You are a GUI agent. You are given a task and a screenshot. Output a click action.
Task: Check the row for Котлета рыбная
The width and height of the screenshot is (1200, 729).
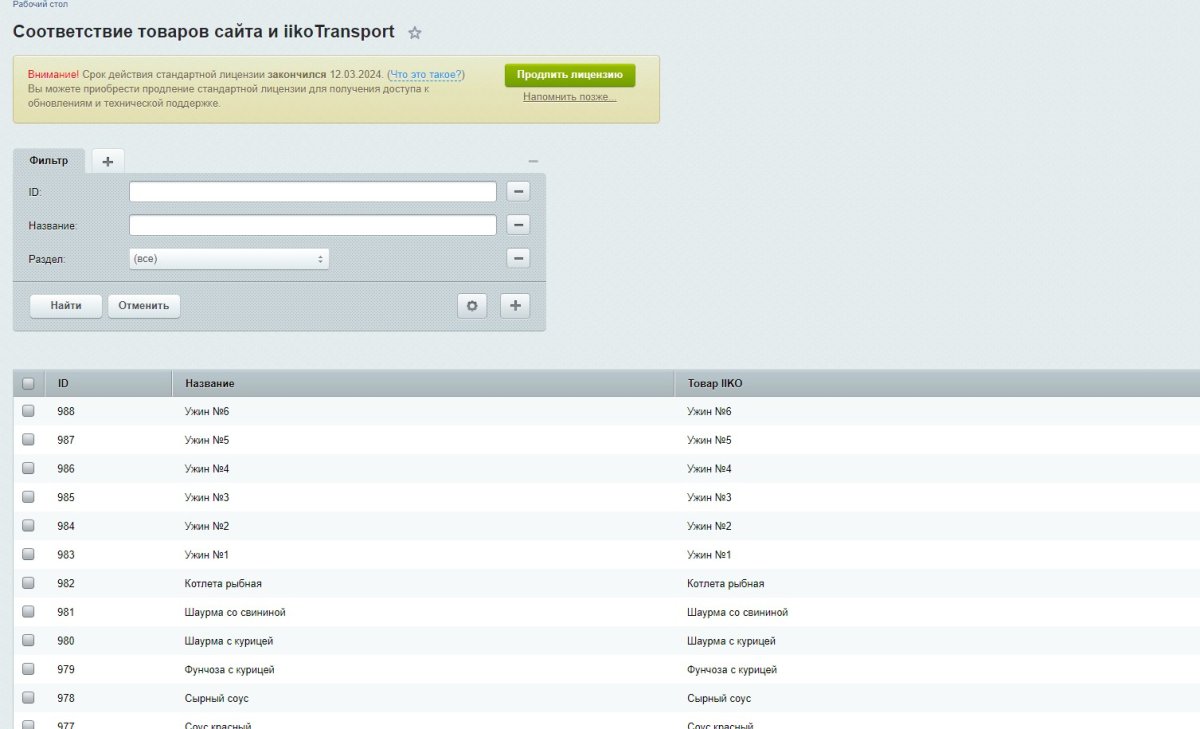pyautogui.click(x=28, y=583)
